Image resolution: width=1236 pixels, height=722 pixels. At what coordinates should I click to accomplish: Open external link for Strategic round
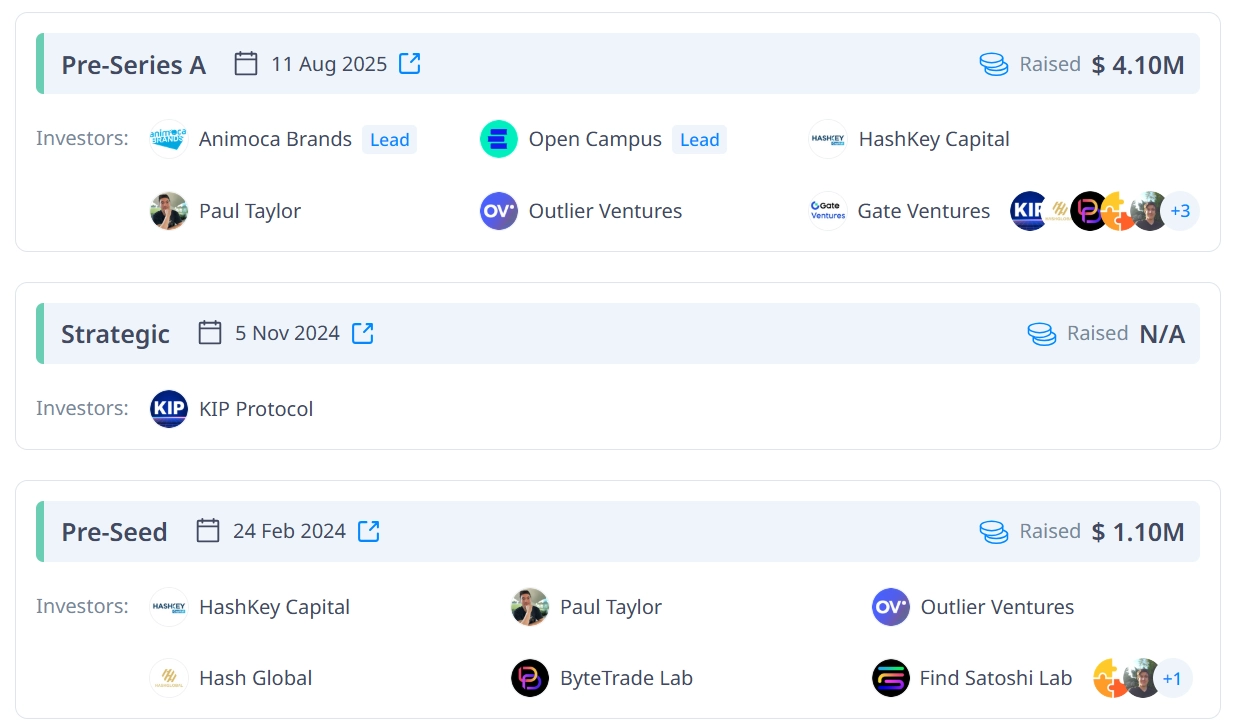tap(363, 333)
